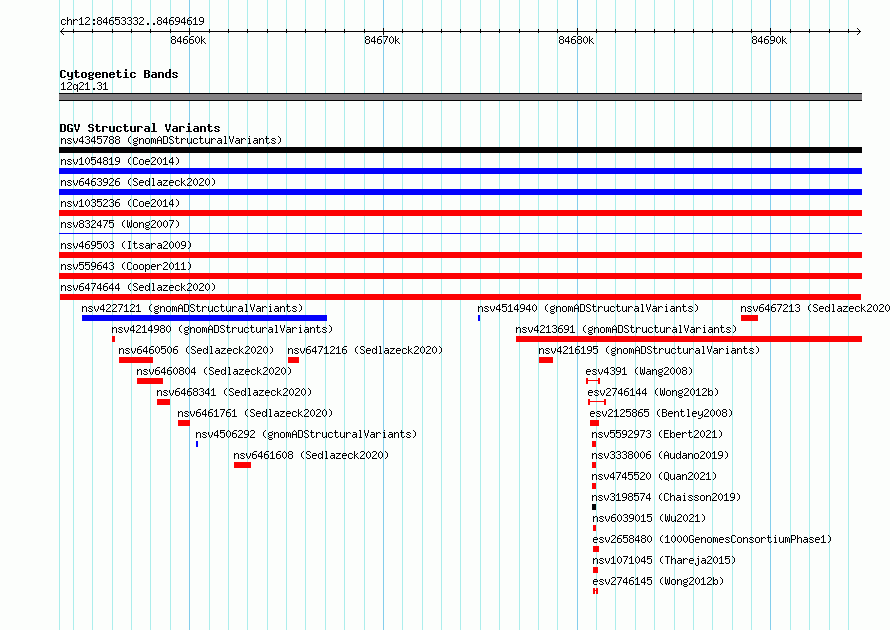890x630 pixels.
Task: Open nsv6467213 (Sedlazeck2020) label
Action: 815,308
